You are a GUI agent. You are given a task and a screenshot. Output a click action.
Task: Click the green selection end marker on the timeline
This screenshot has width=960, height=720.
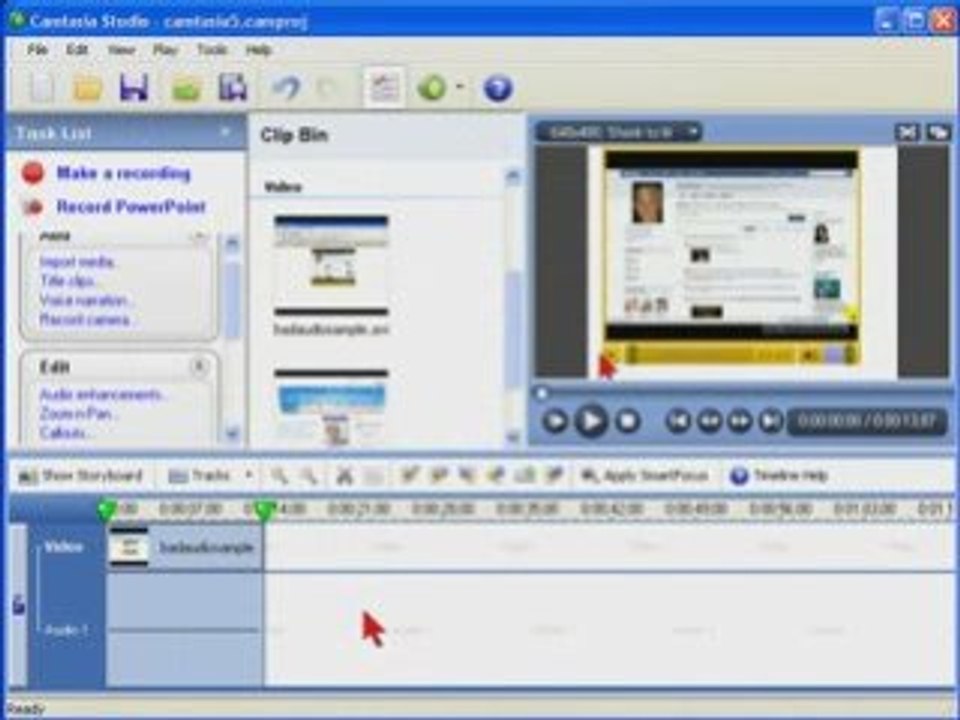264,509
